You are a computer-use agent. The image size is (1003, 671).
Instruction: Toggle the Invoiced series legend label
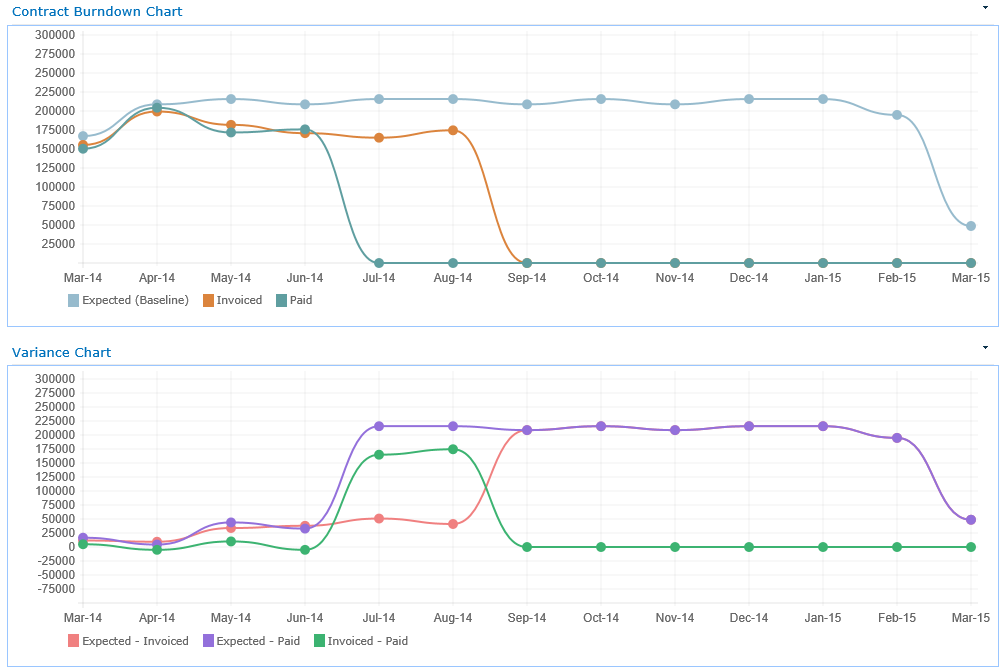point(239,300)
